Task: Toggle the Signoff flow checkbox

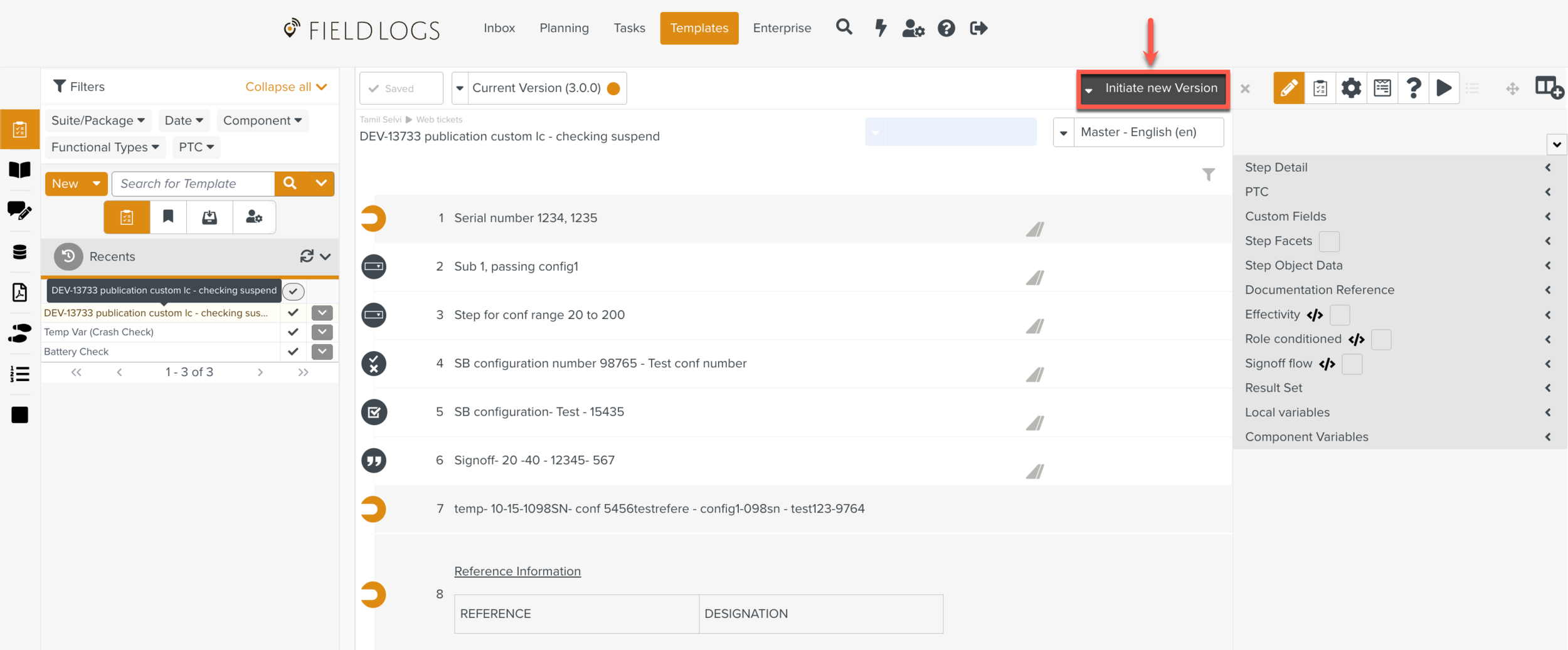Action: (x=1352, y=364)
